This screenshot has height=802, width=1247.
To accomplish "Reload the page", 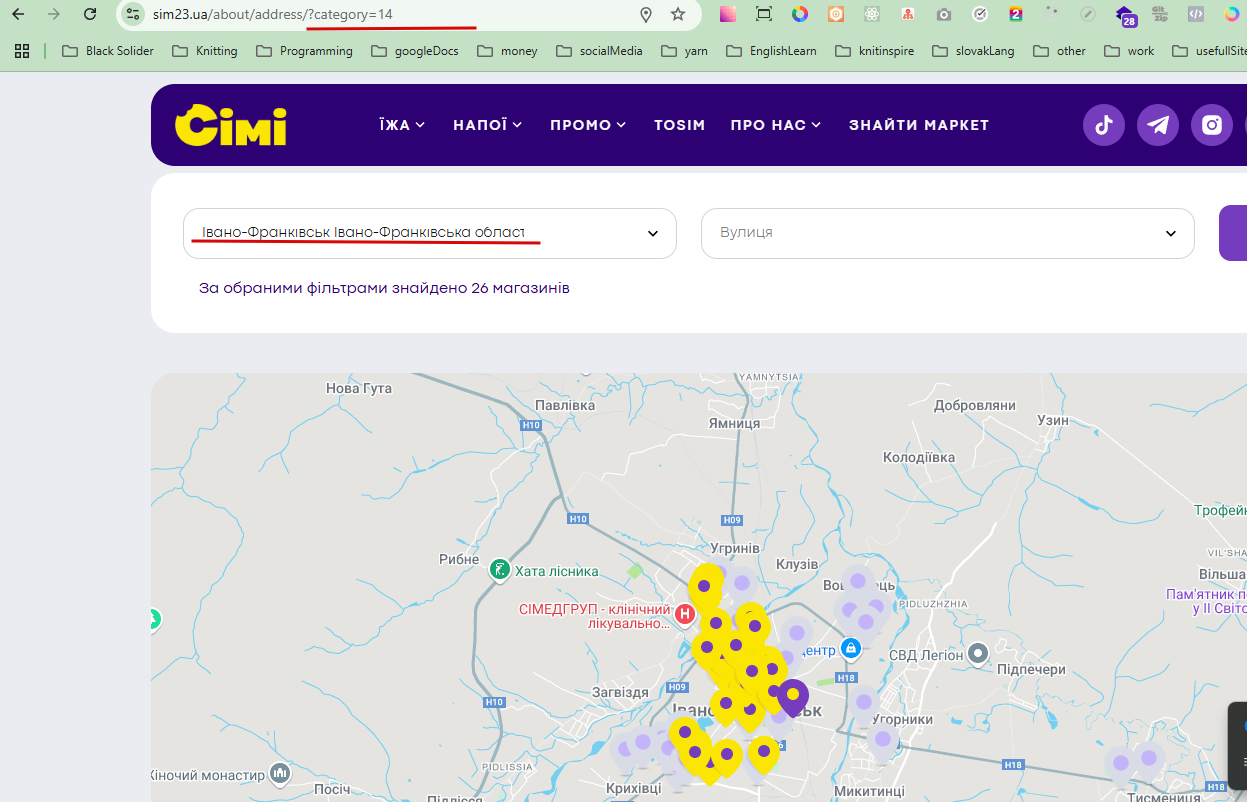I will 91,14.
